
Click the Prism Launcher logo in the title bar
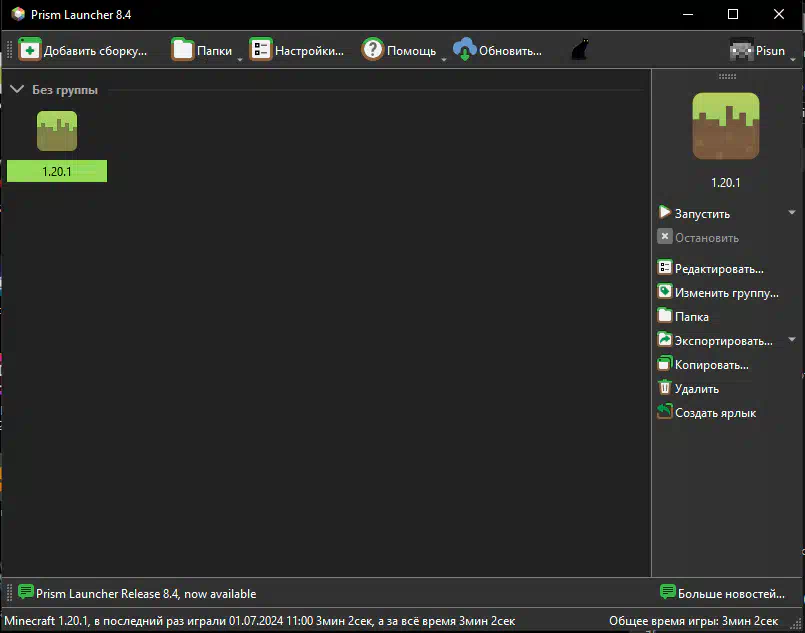(18, 14)
